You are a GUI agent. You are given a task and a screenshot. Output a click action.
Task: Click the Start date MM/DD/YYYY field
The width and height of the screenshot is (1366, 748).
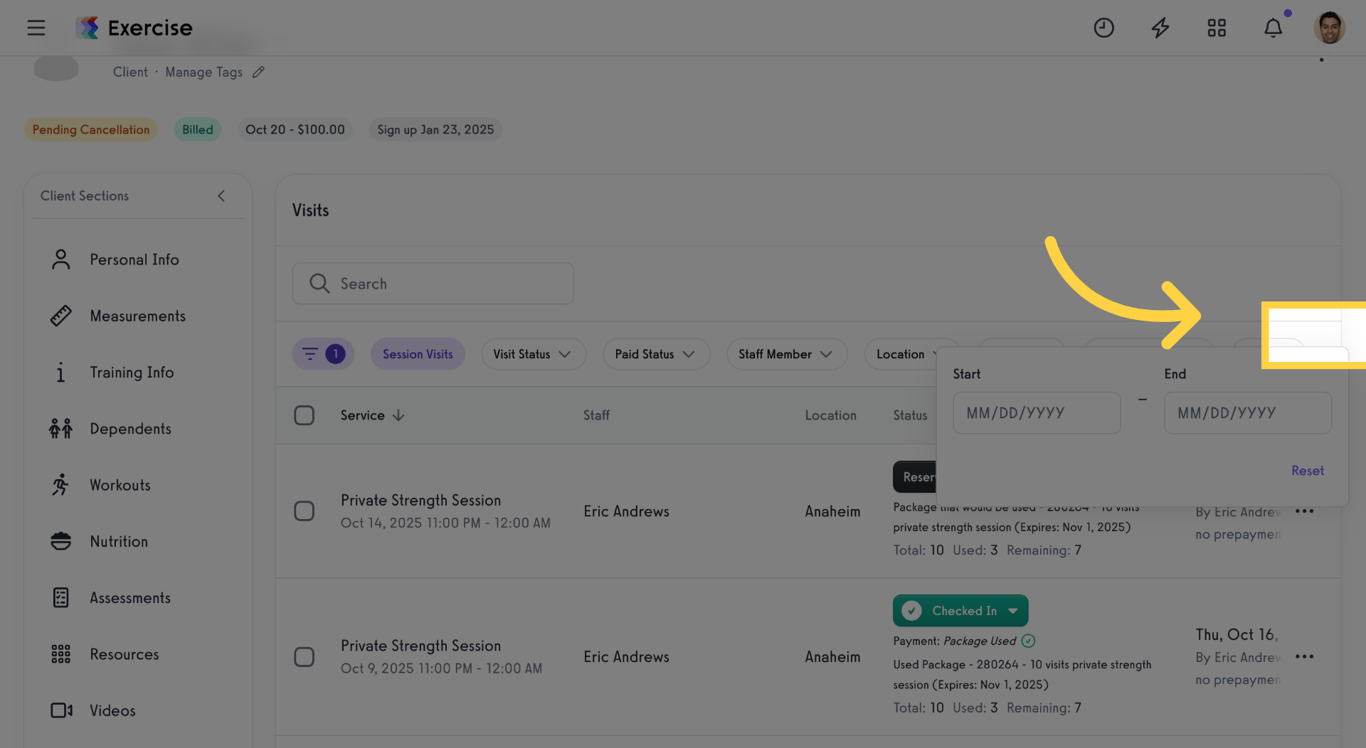1036,412
